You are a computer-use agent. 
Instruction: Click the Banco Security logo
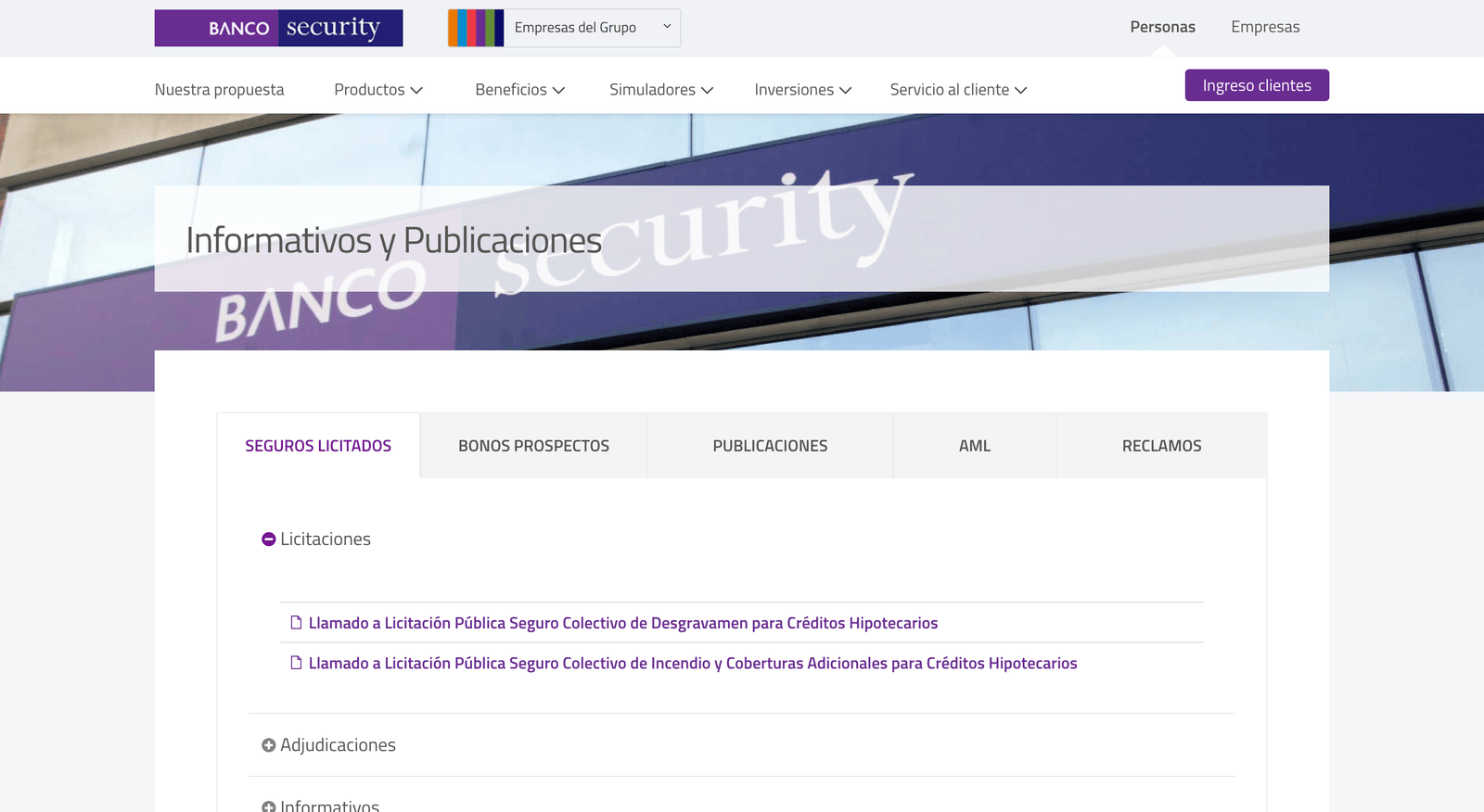(278, 28)
